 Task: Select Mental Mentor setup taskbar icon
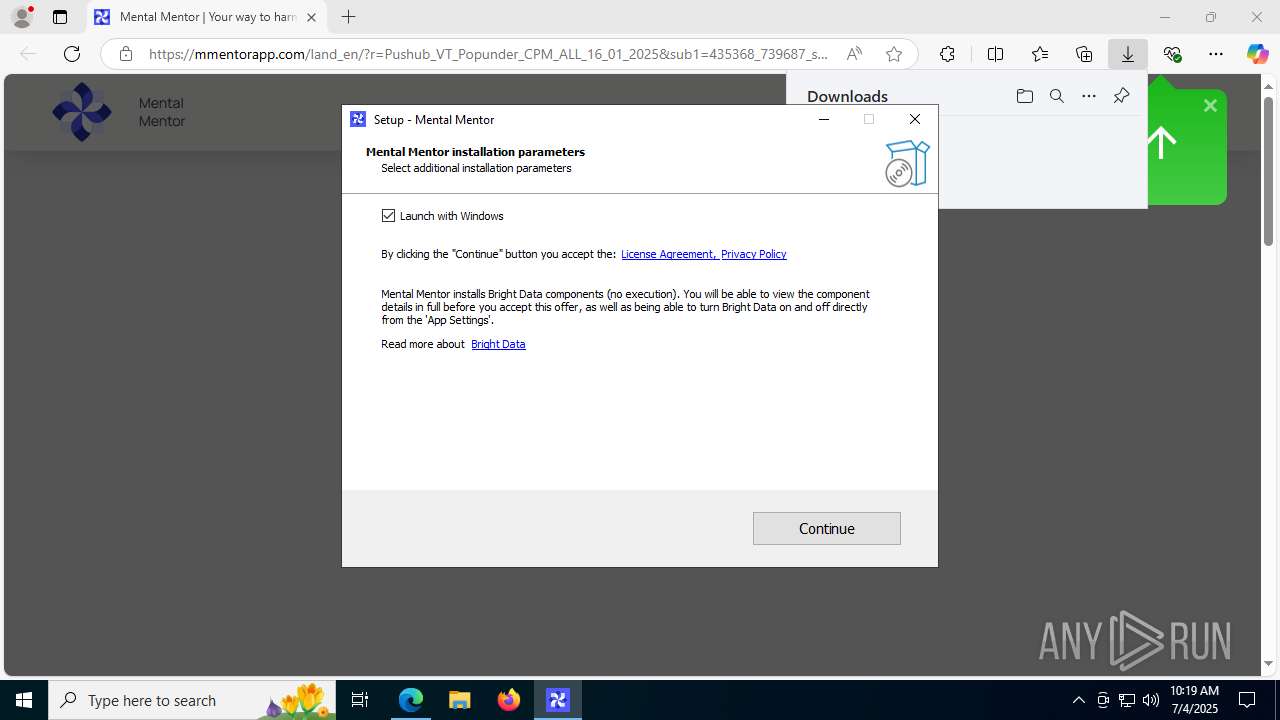tap(558, 700)
